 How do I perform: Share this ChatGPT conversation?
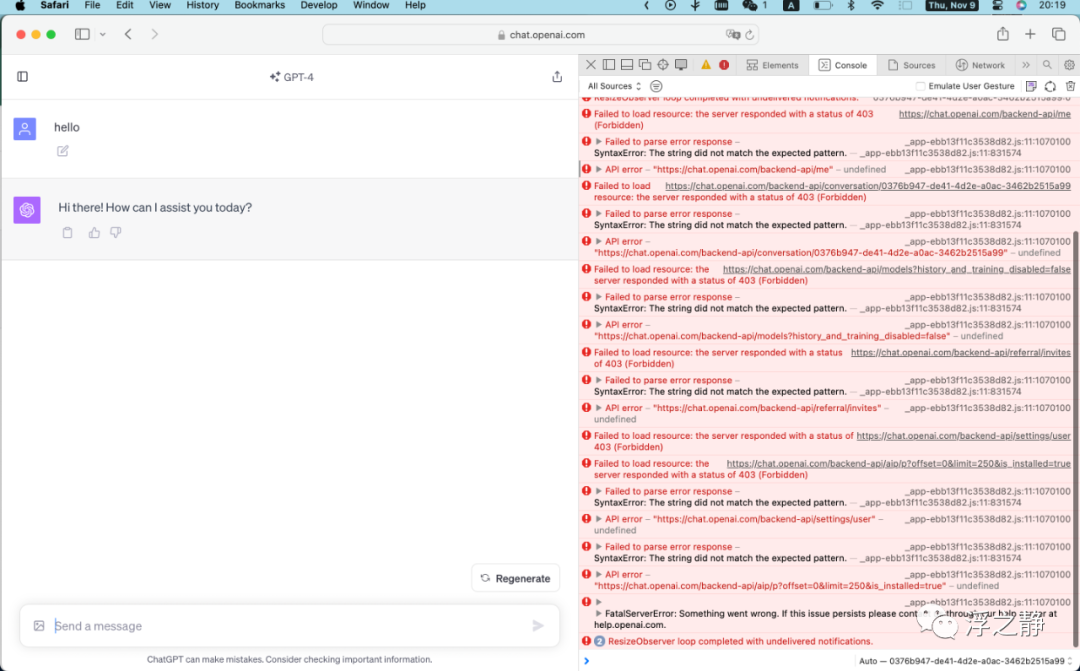click(557, 76)
